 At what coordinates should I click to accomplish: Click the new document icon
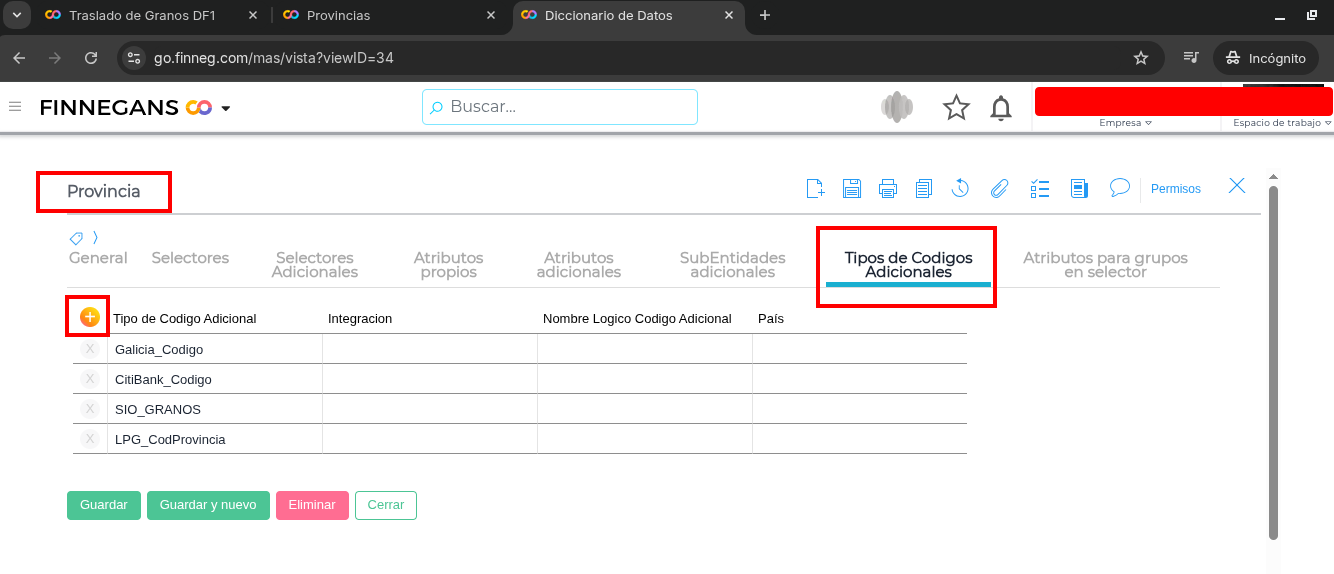point(815,188)
